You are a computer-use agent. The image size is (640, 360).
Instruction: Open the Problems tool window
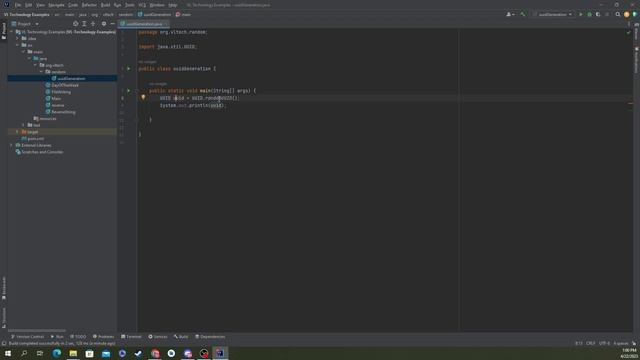103,337
